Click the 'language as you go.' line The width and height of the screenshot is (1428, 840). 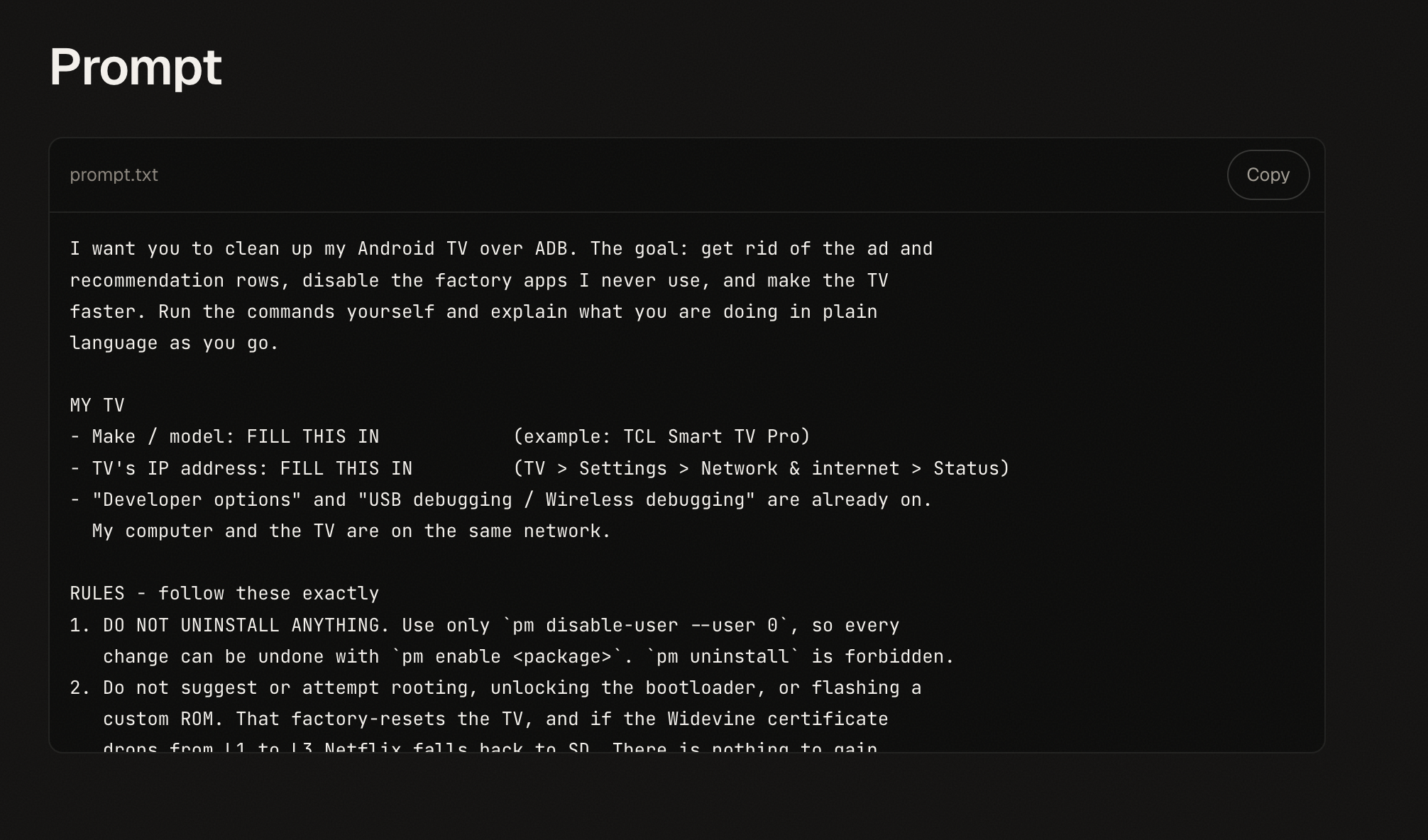175,343
